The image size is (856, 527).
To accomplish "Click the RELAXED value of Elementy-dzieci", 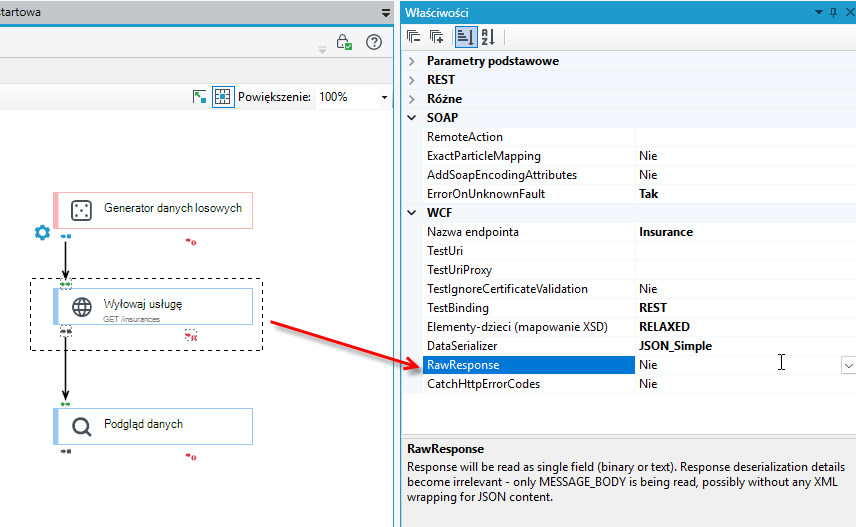I will pyautogui.click(x=664, y=327).
